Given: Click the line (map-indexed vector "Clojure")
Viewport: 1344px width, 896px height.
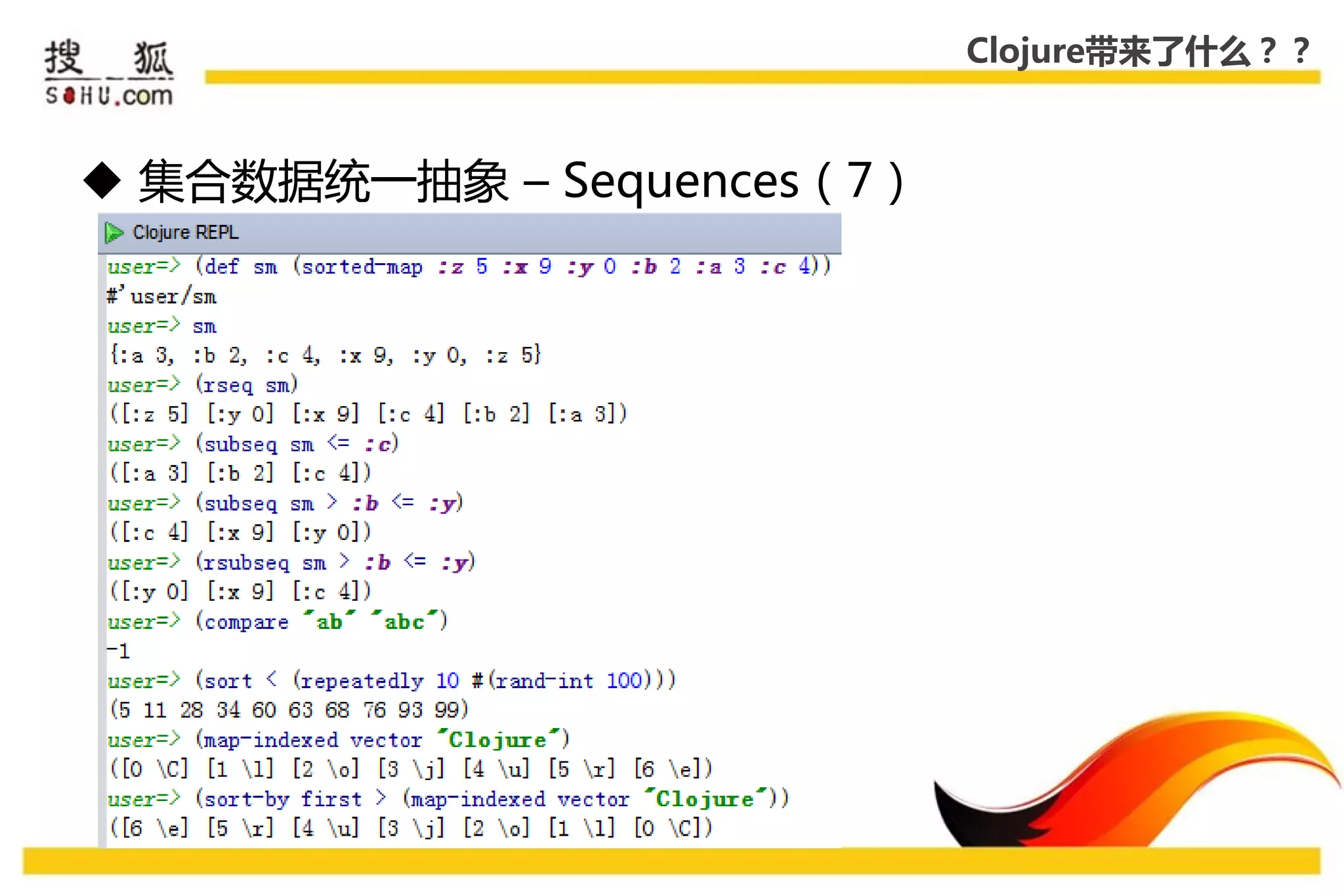Looking at the screenshot, I should 339,740.
